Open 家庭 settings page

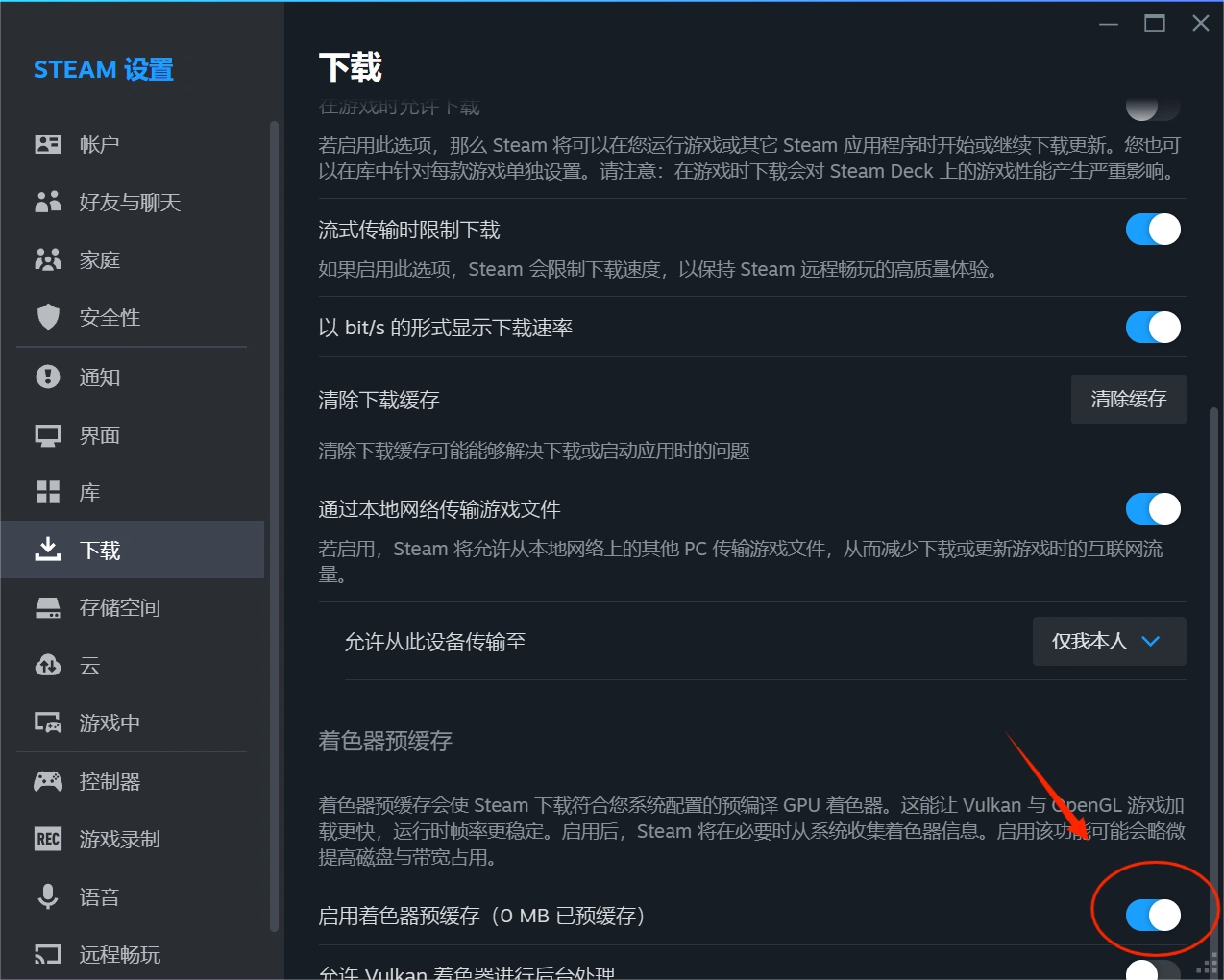coord(99,260)
